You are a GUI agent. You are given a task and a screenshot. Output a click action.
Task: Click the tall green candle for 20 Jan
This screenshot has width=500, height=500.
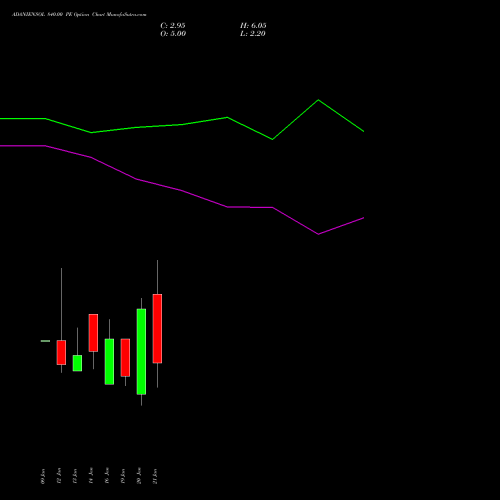pos(141,352)
